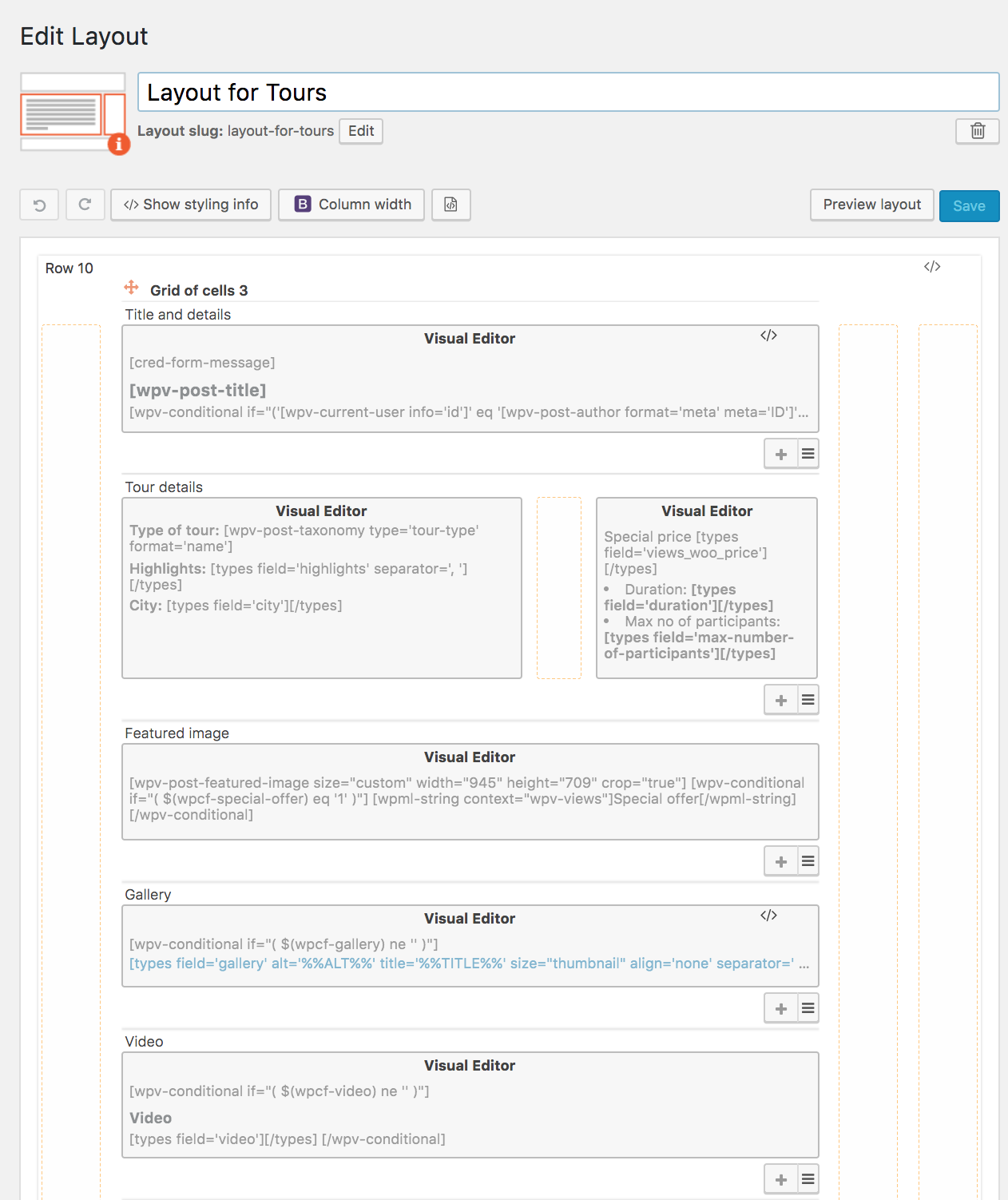Toggle Show styling info
The height and width of the screenshot is (1200, 1008).
(x=191, y=205)
